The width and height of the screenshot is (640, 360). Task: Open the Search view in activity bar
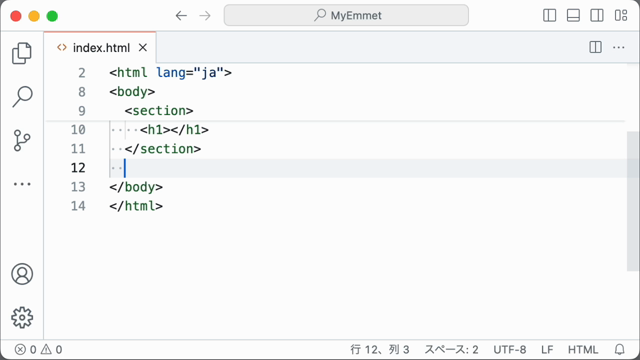point(22,97)
